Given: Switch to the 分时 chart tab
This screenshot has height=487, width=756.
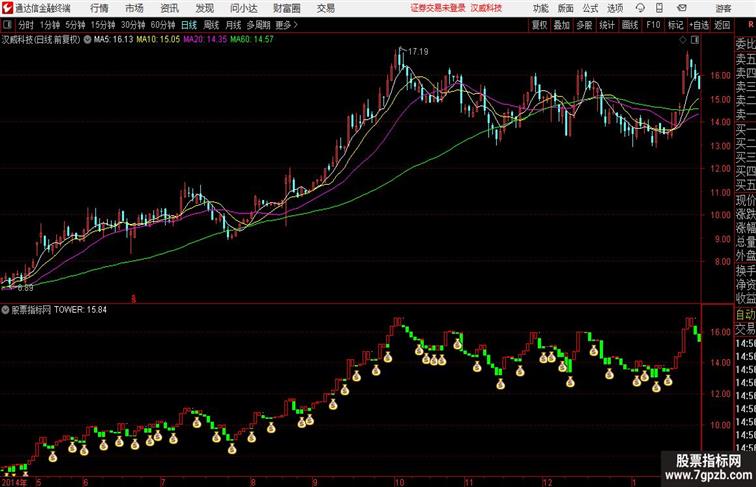Looking at the screenshot, I should 26,25.
